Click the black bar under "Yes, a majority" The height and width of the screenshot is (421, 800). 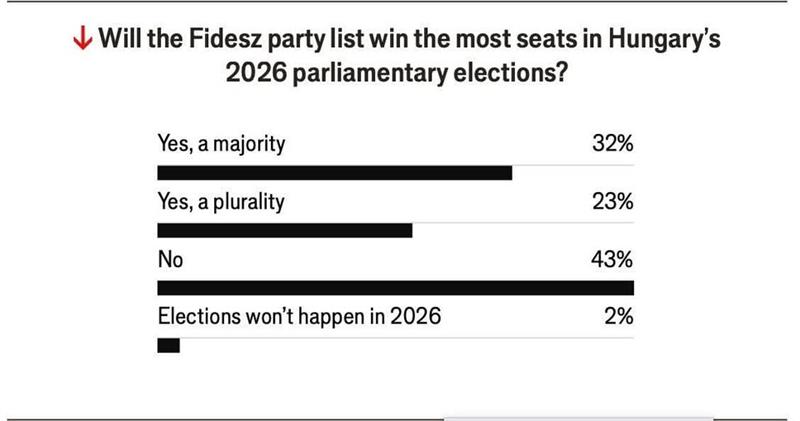[x=335, y=173]
